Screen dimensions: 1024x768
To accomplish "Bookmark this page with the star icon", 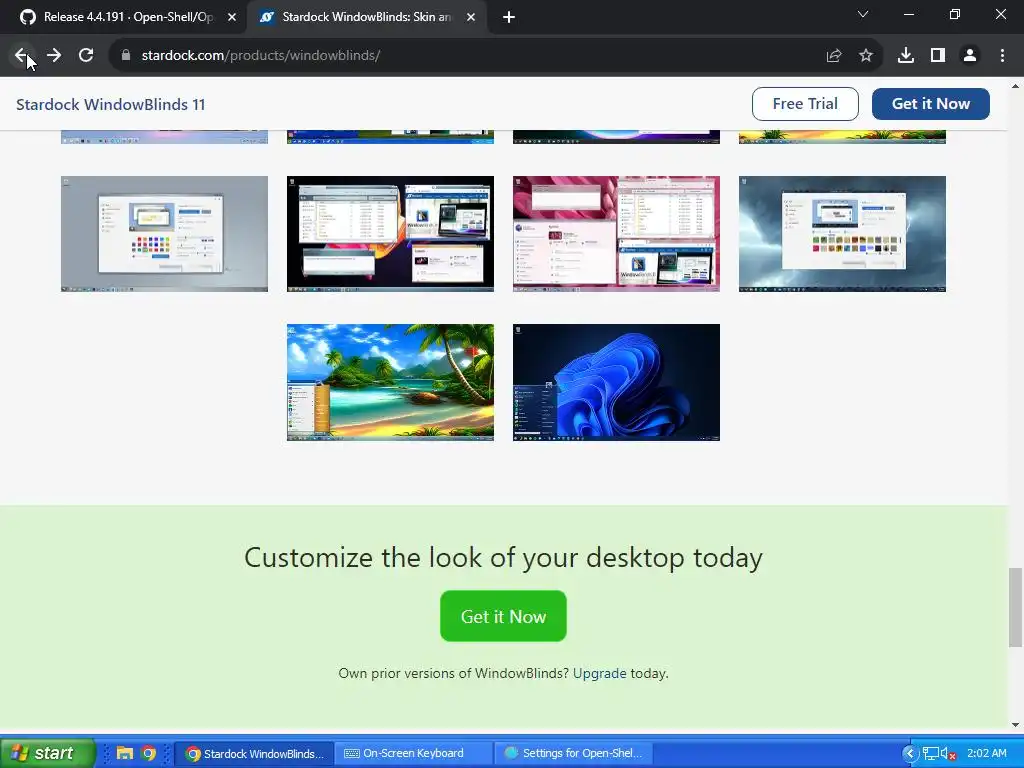I will (x=866, y=56).
